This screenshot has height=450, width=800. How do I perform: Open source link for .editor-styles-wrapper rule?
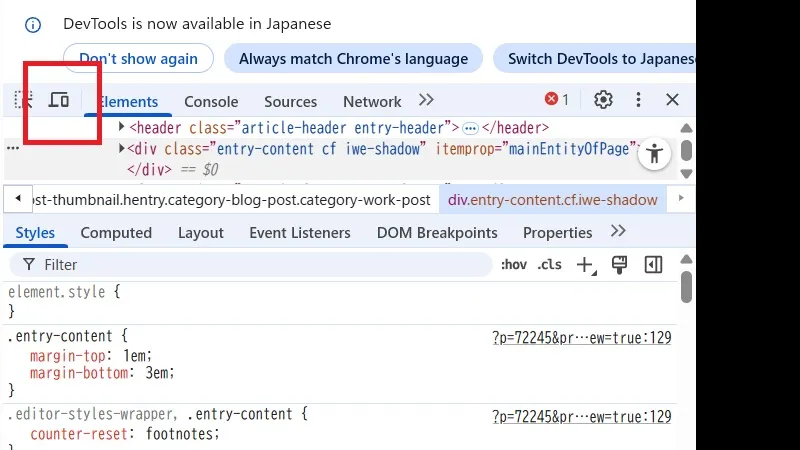[x=582, y=417]
